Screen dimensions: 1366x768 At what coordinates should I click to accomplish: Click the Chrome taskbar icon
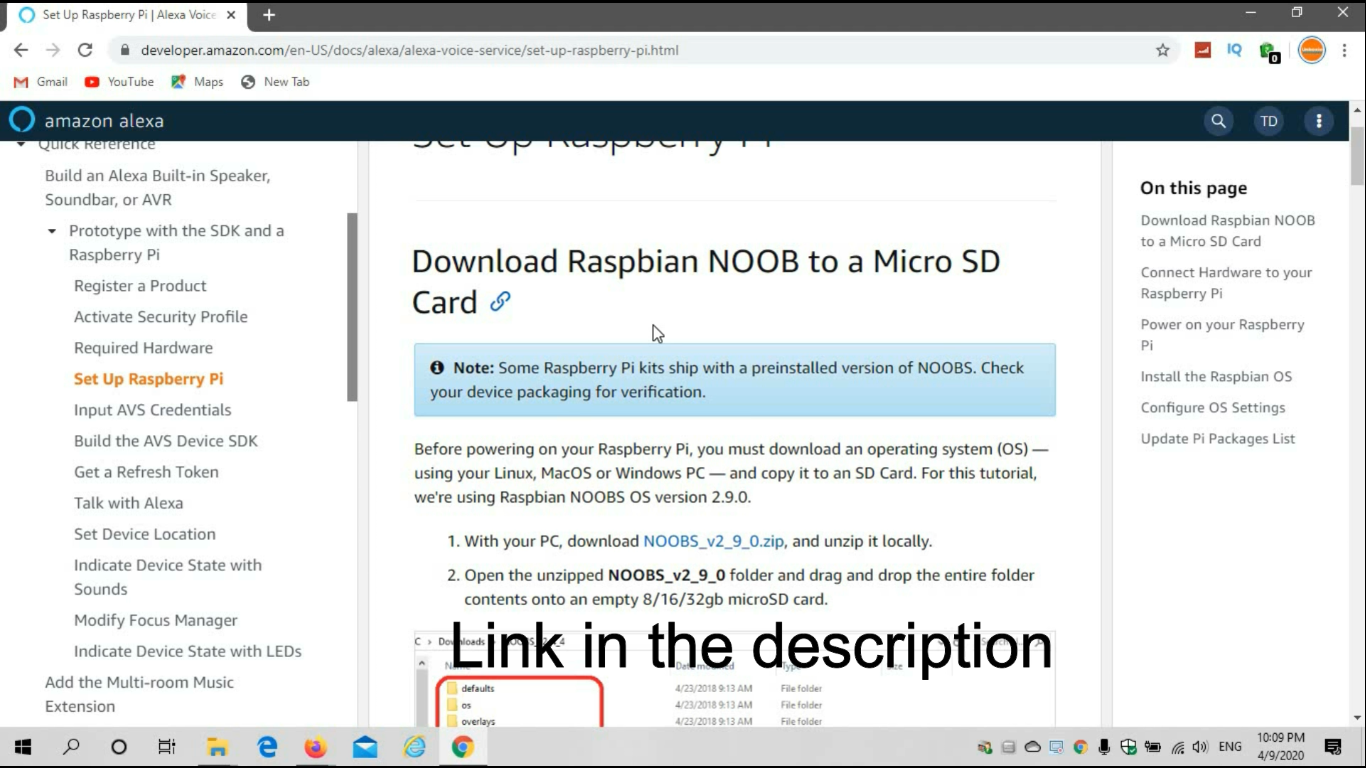coord(462,747)
